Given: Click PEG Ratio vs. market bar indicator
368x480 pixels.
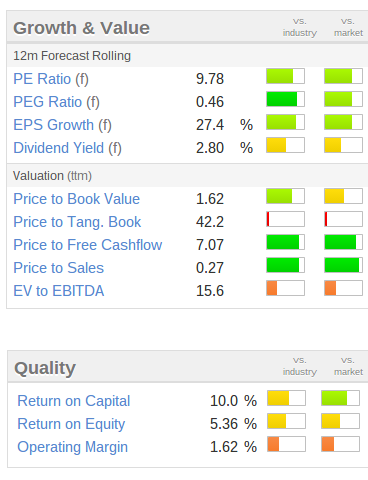Looking at the screenshot, I should coord(343,99).
